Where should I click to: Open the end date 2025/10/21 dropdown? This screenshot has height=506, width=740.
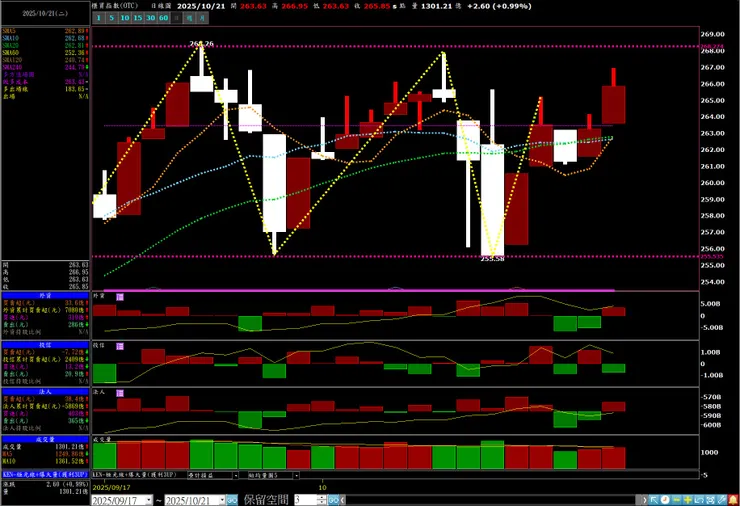tap(222, 500)
